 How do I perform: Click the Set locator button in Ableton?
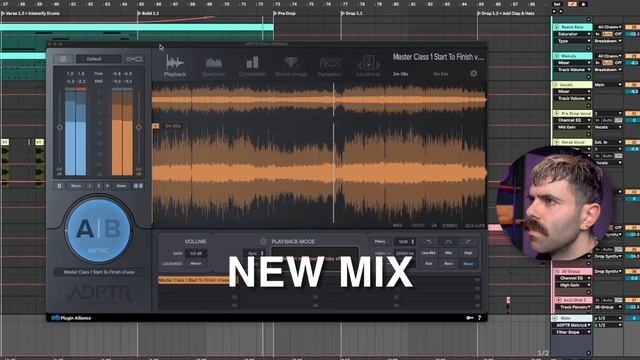[557, 4]
